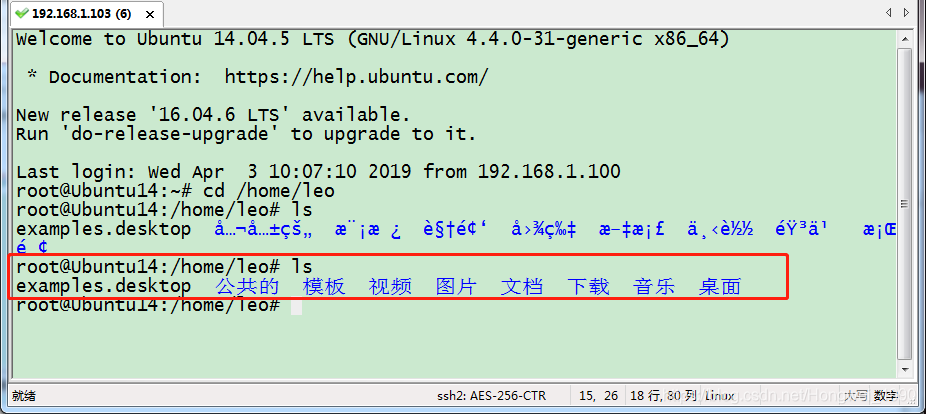Click the green connected checkmark on session tab
This screenshot has width=926, height=414.
(22, 12)
